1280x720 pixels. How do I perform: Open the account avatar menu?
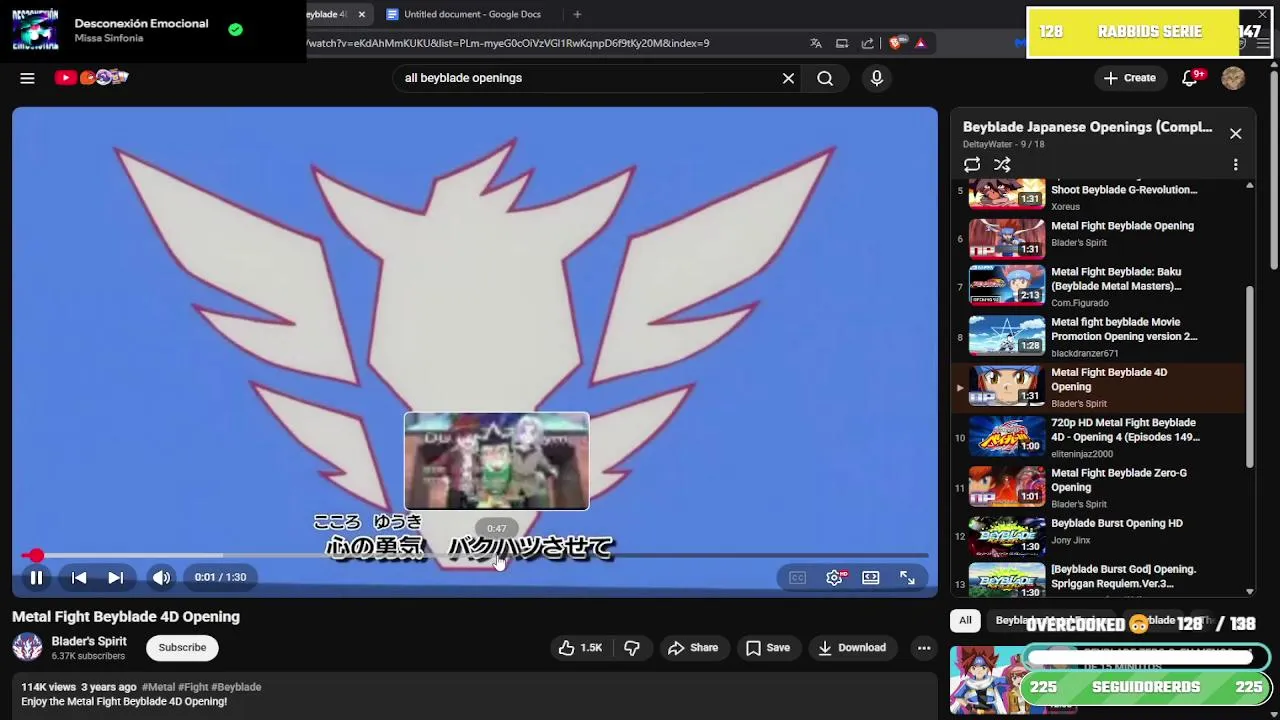pyautogui.click(x=1233, y=78)
